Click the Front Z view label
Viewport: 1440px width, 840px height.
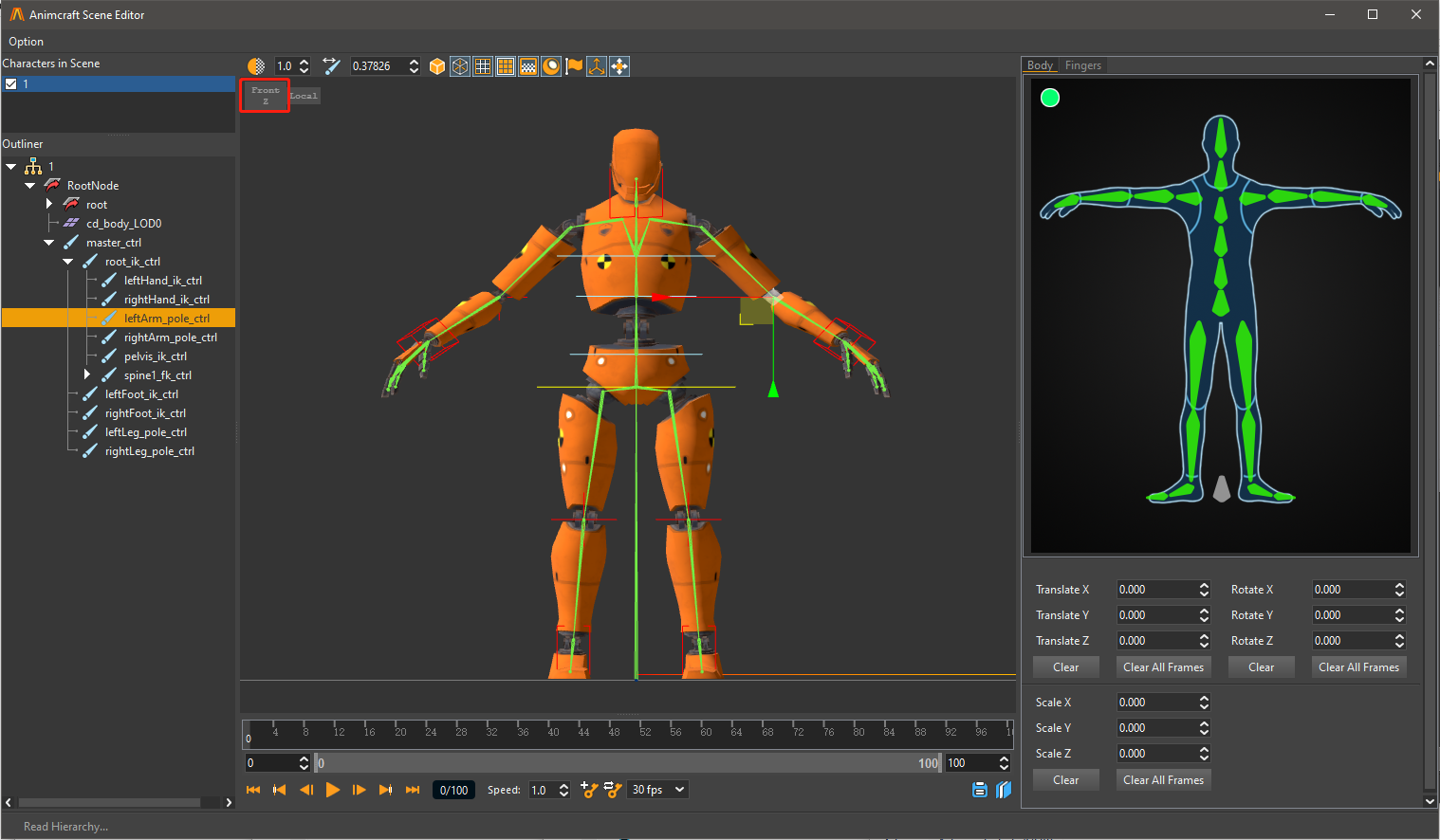coord(265,96)
